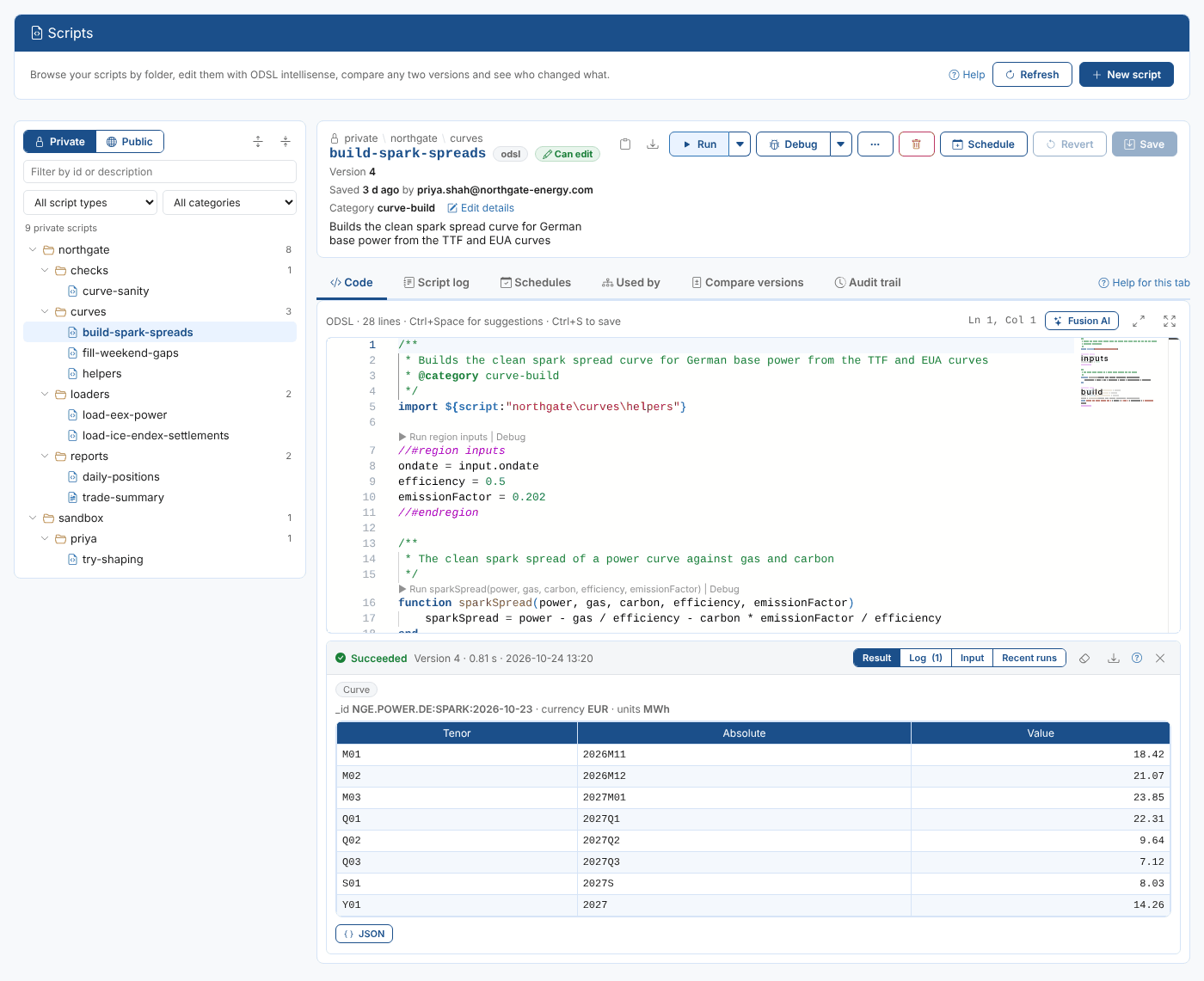The image size is (1204, 981).
Task: Show the Result view
Action: pos(876,658)
